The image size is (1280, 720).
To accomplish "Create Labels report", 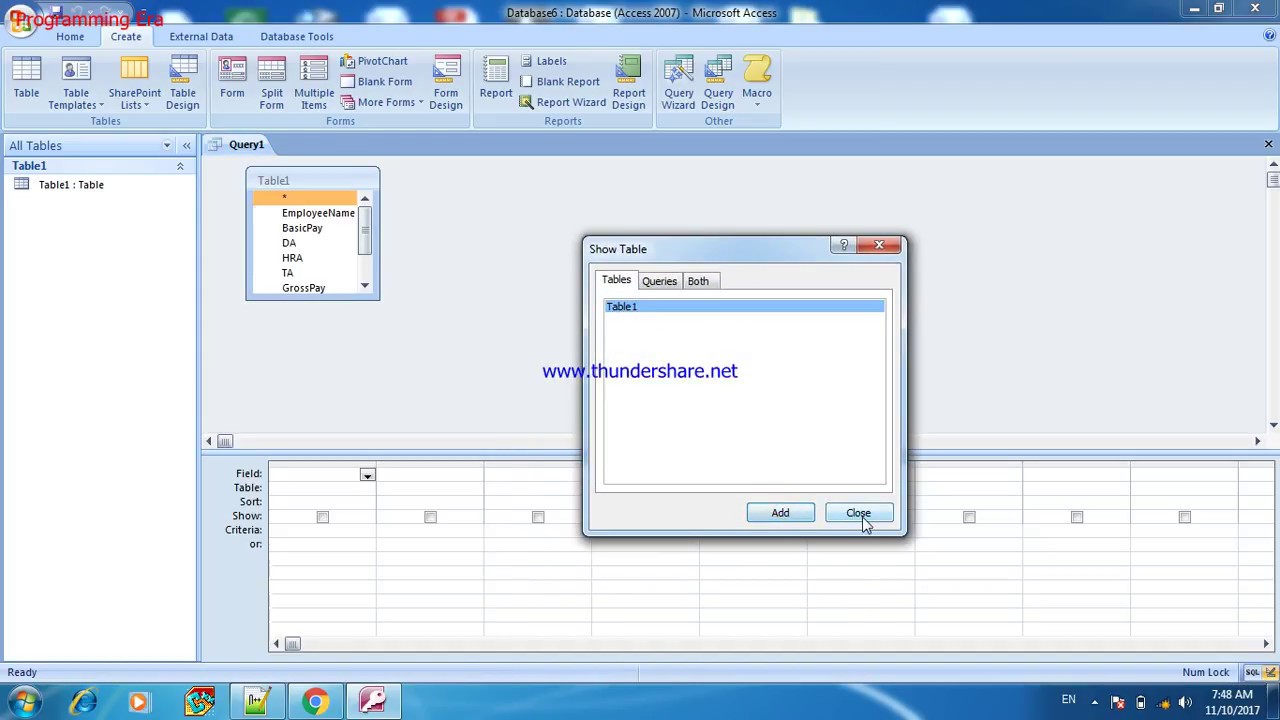I will [x=542, y=61].
